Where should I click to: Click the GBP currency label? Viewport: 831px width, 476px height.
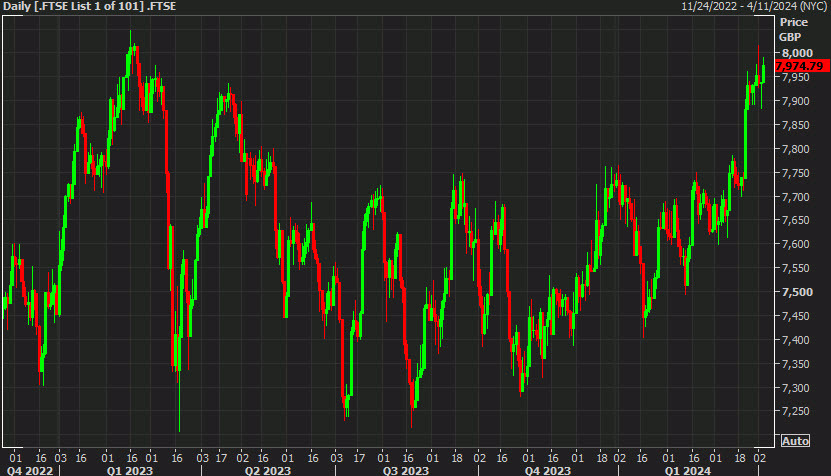(x=790, y=37)
